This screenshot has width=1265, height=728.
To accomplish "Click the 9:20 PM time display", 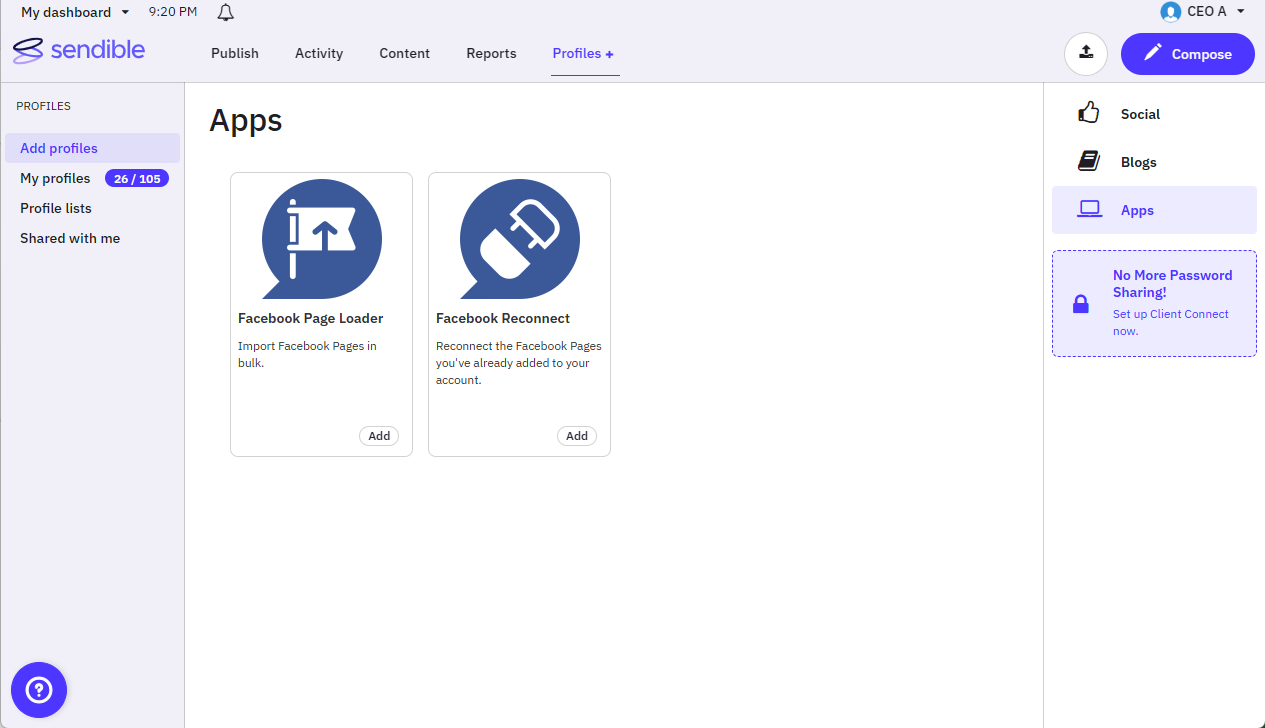I will [172, 12].
